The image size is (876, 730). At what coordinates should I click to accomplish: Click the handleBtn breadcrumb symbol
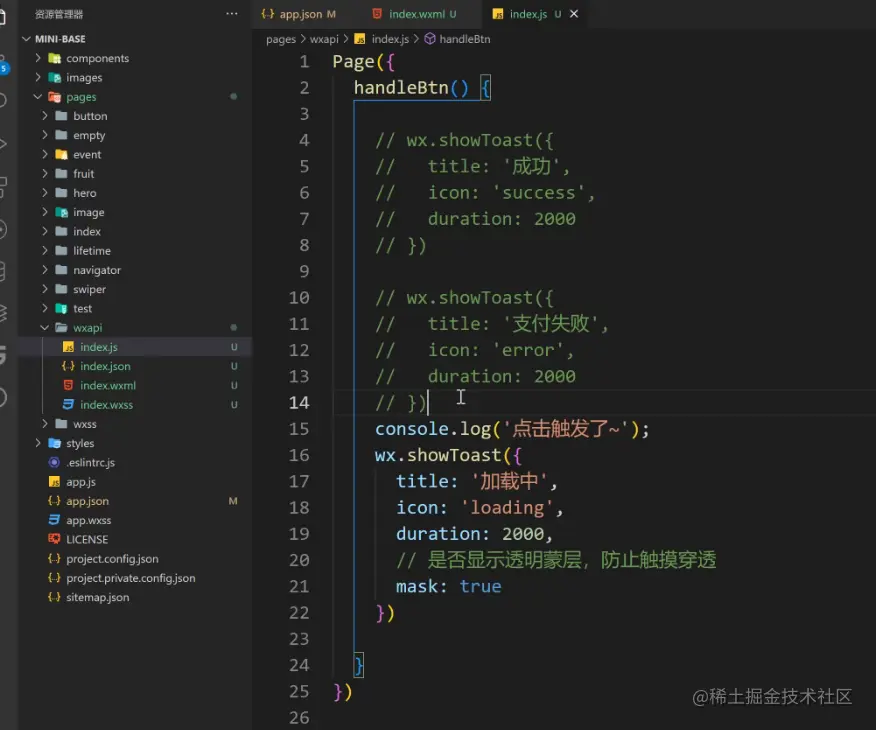pyautogui.click(x=464, y=39)
